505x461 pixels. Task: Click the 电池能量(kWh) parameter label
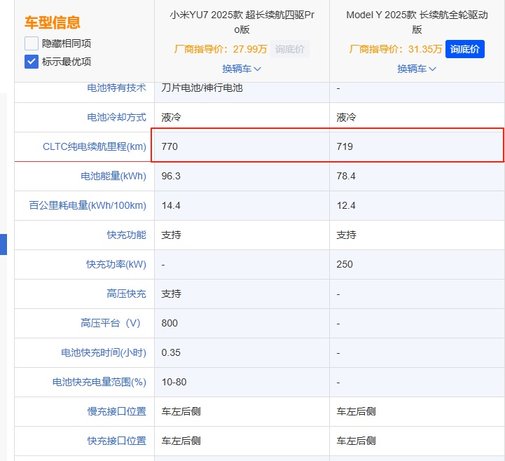[x=113, y=176]
